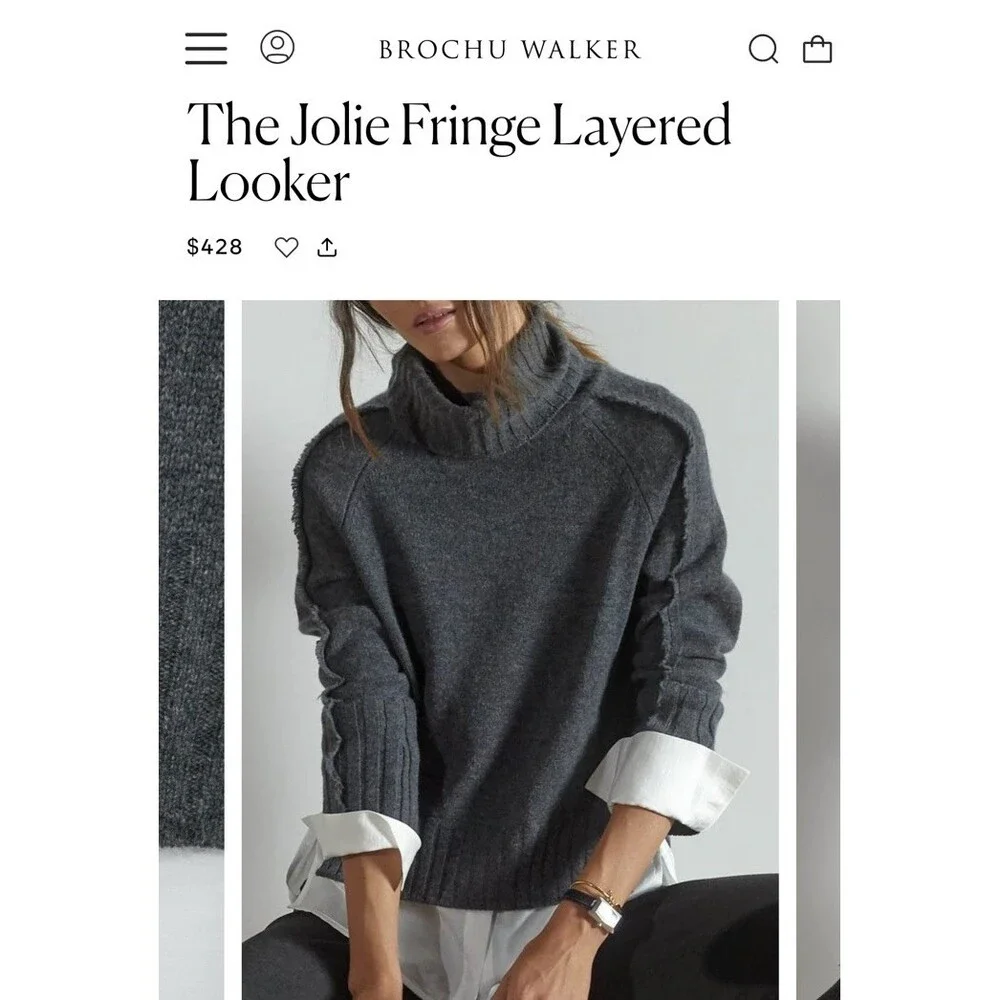Go to Brochu Walker home logo
The width and height of the screenshot is (1000, 1000).
point(510,50)
